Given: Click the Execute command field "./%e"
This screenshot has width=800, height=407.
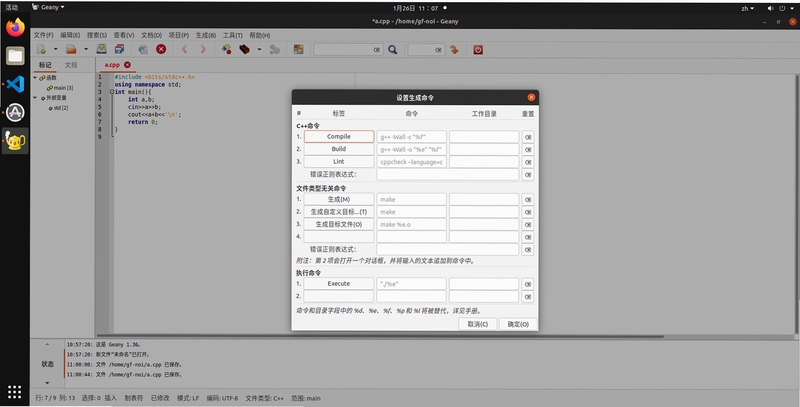Looking at the screenshot, I should click(x=412, y=284).
